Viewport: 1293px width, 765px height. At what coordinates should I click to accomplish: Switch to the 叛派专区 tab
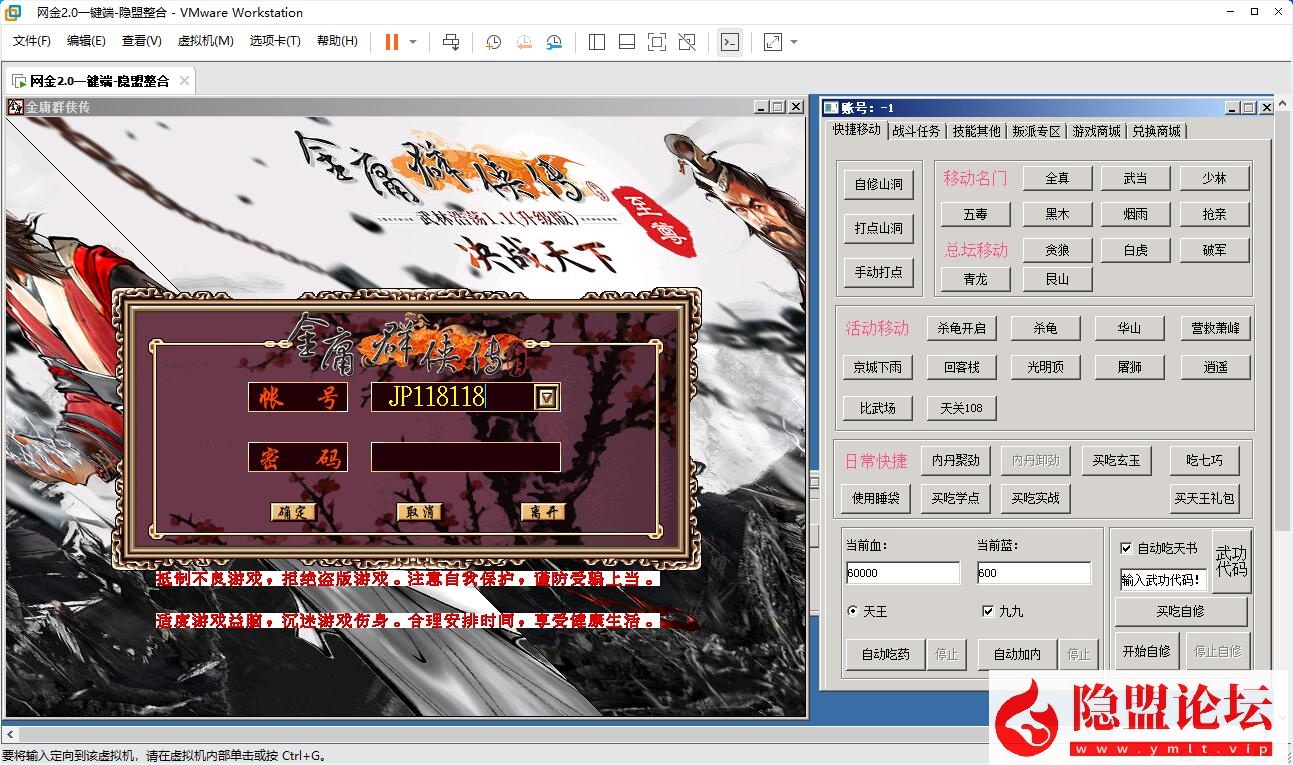(x=1036, y=131)
